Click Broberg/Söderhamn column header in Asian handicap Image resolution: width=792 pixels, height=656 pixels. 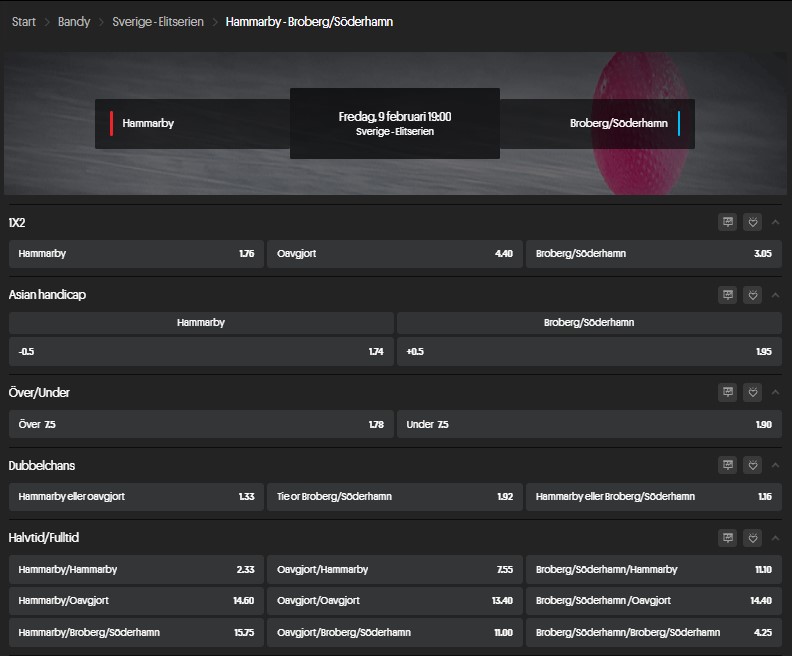[x=589, y=322]
